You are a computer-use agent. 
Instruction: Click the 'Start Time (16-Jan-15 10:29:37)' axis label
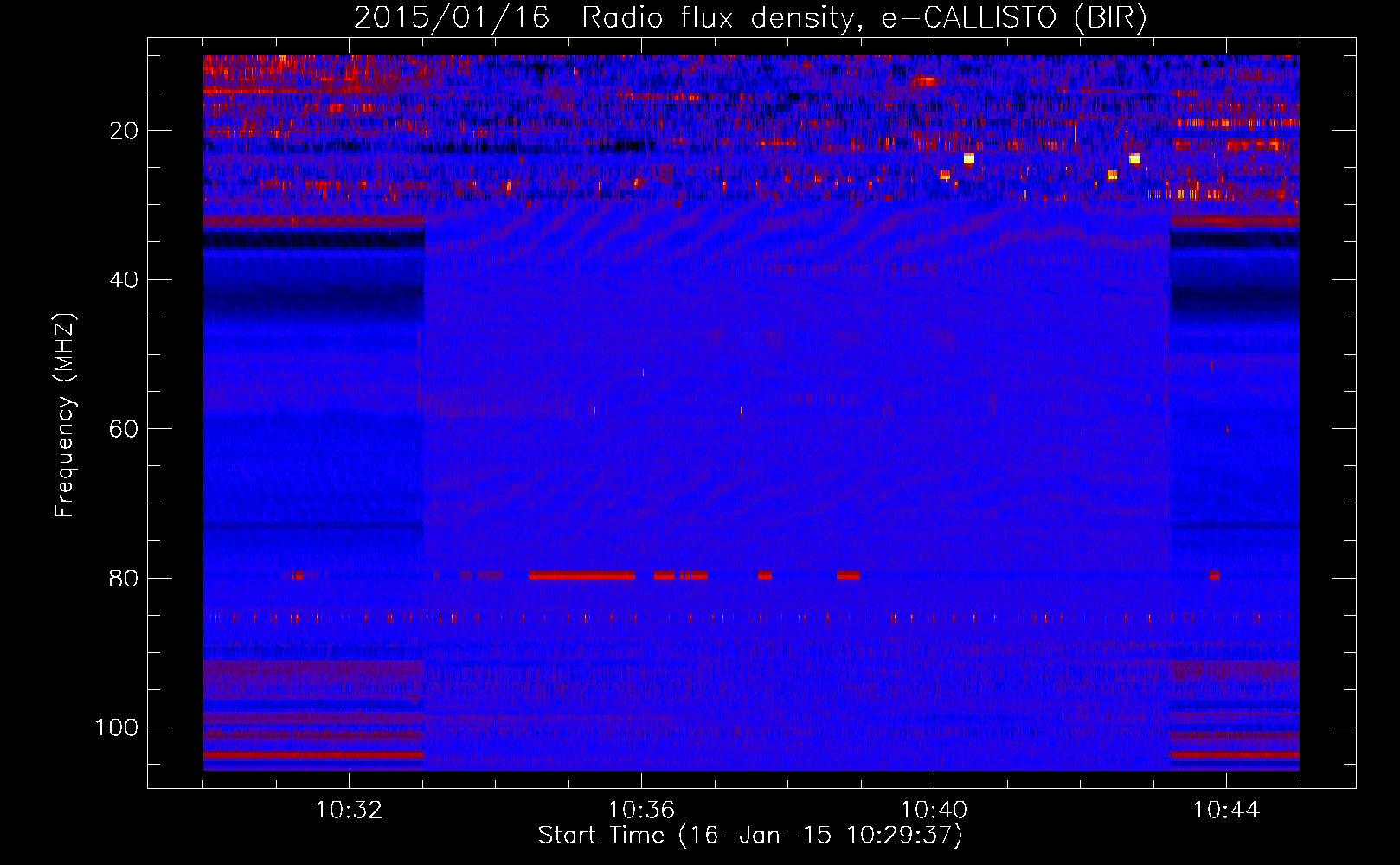point(750,836)
